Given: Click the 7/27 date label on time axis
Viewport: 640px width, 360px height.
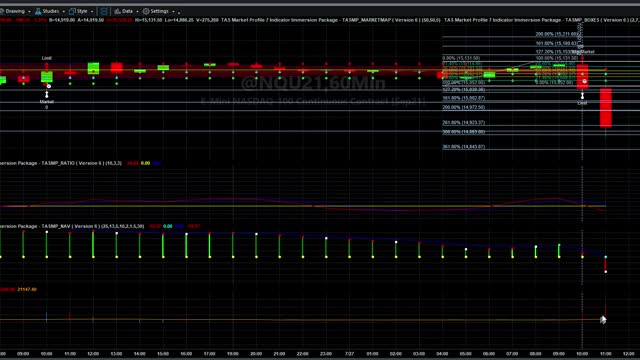Looking at the screenshot, I should (x=349, y=353).
